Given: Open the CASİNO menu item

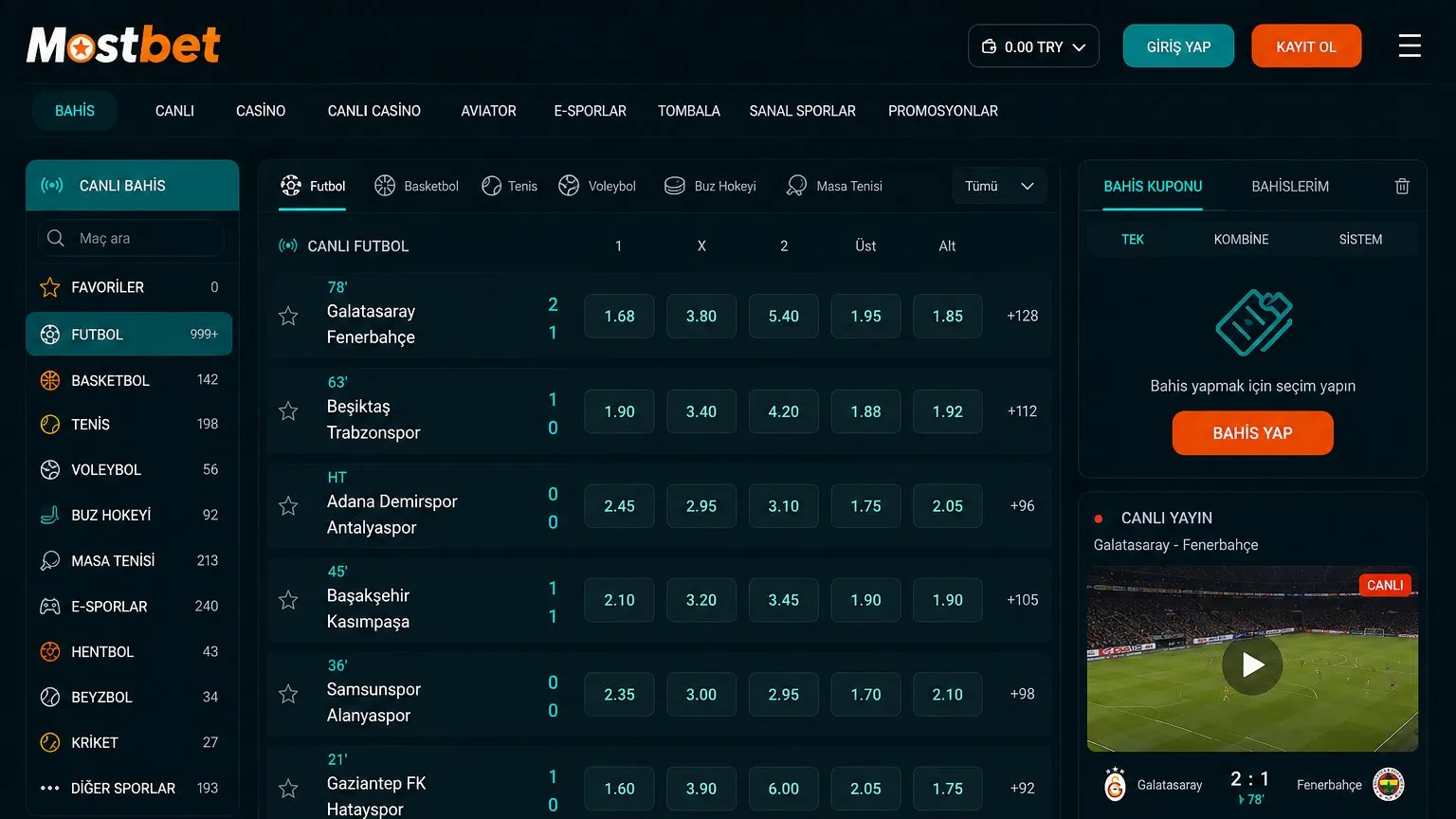Looking at the screenshot, I should coord(261,111).
